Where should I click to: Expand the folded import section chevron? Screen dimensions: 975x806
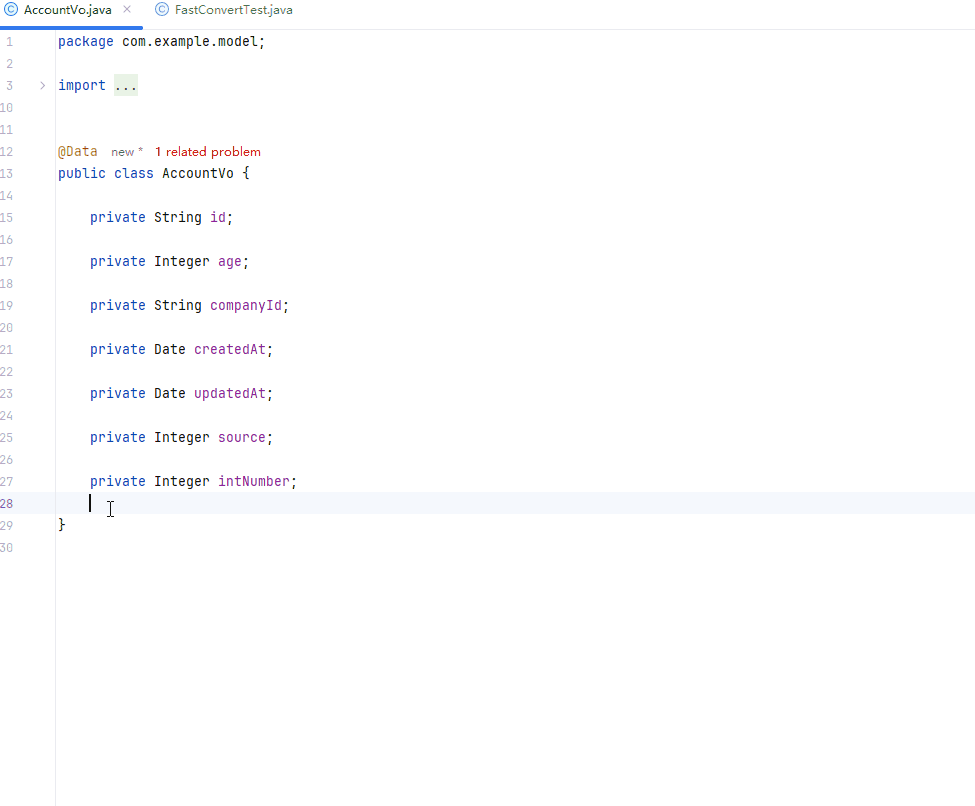pyautogui.click(x=42, y=85)
